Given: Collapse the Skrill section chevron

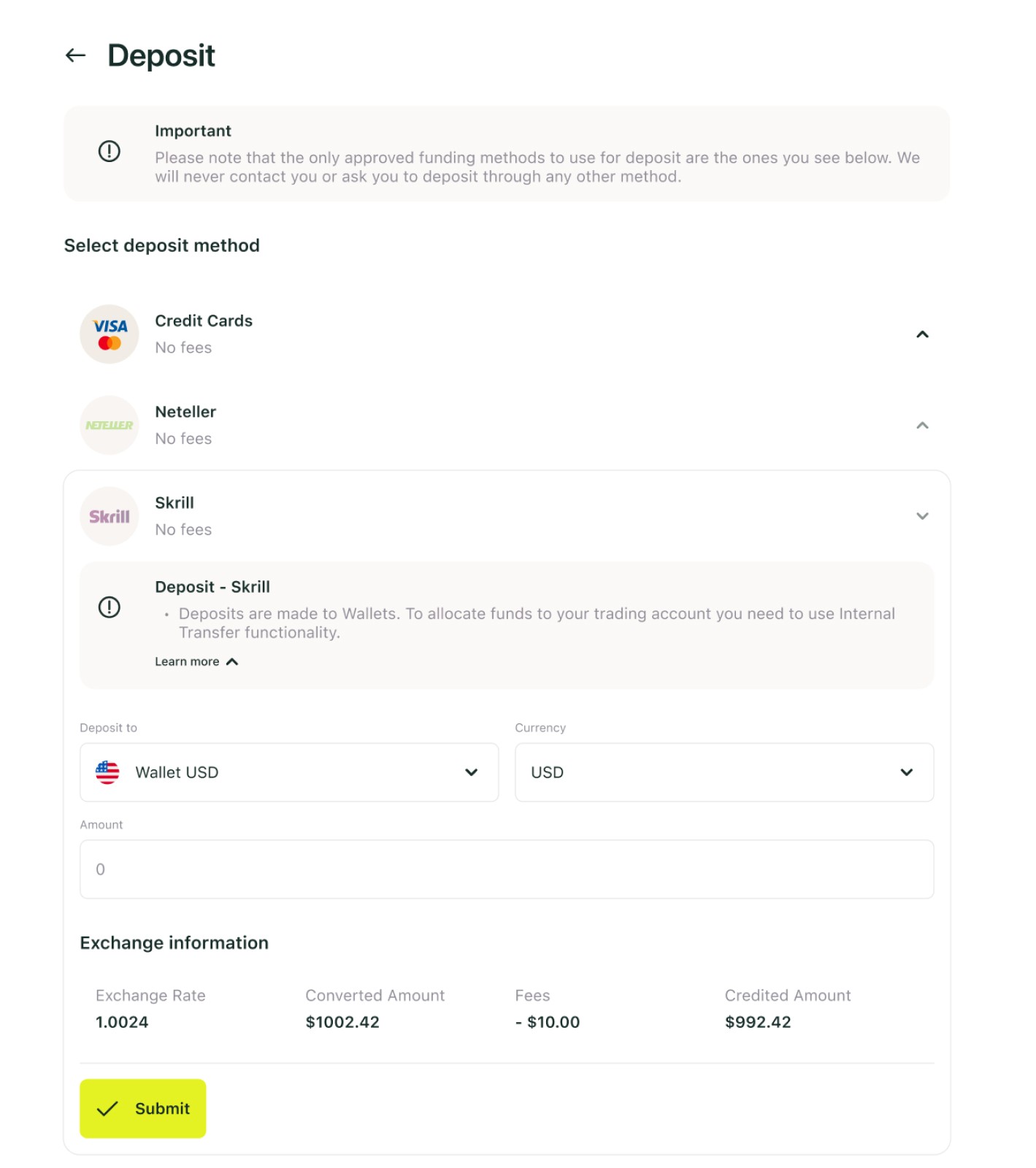Looking at the screenshot, I should pyautogui.click(x=922, y=516).
